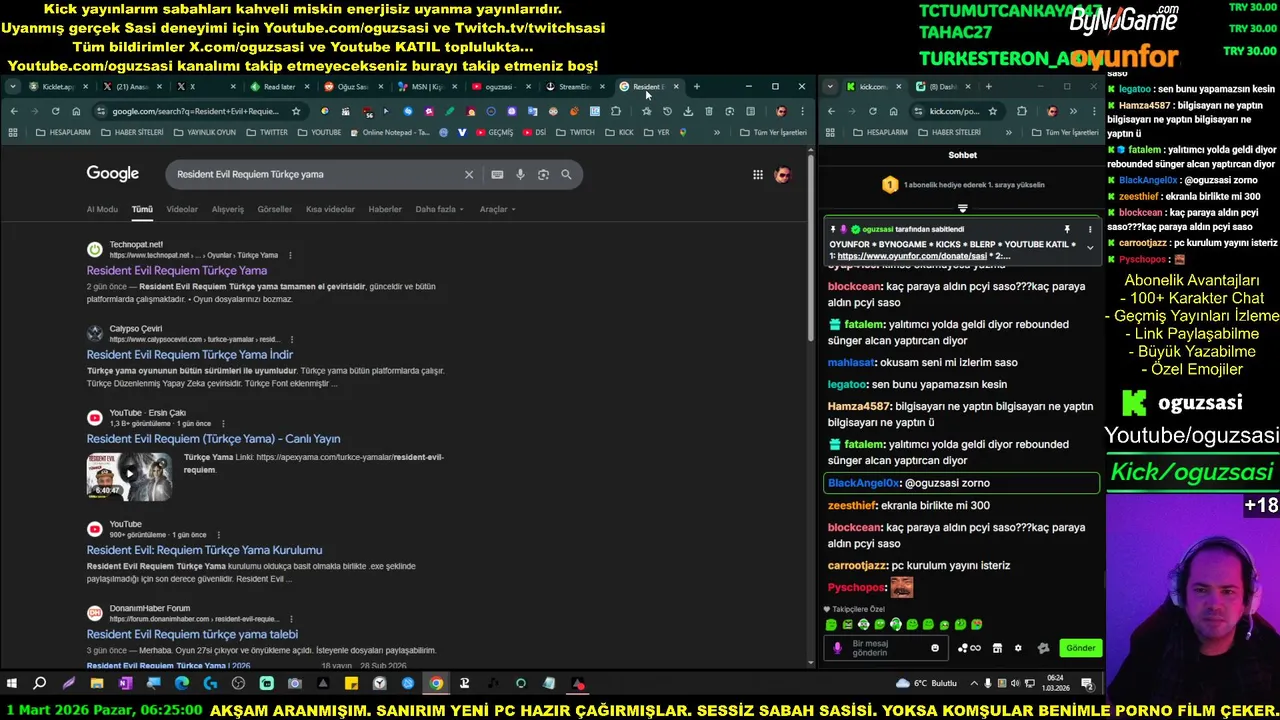Open the Kick chat shop icon
The image size is (1280, 720).
tap(997, 648)
